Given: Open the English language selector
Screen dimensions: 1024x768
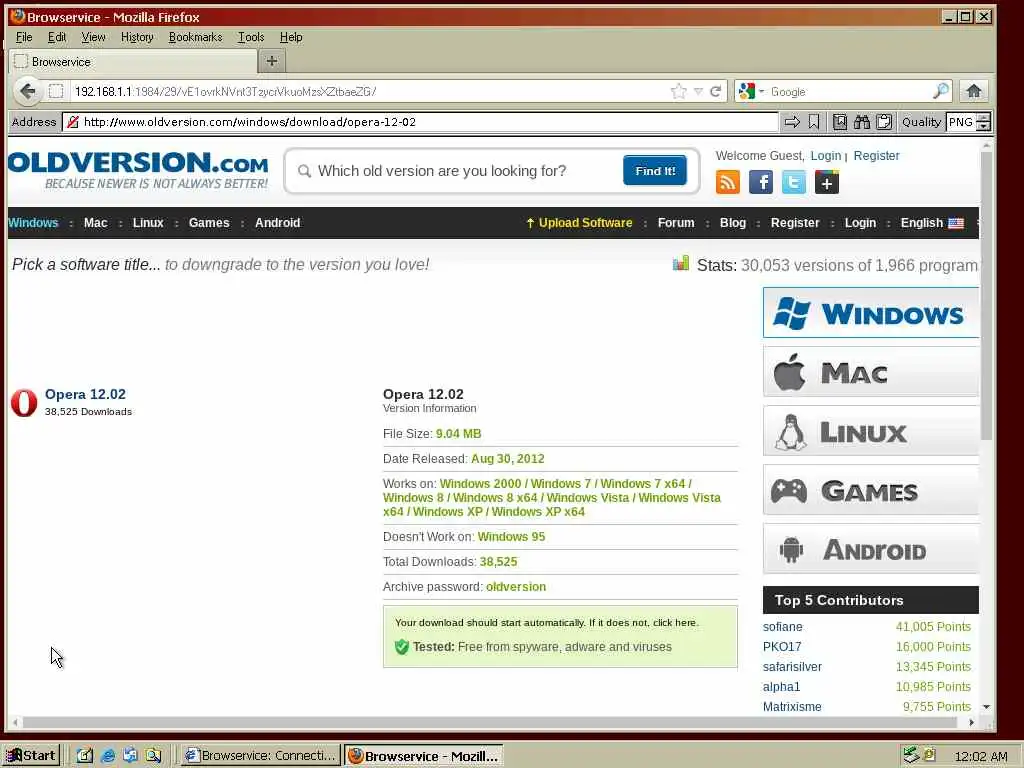Looking at the screenshot, I should click(x=932, y=223).
